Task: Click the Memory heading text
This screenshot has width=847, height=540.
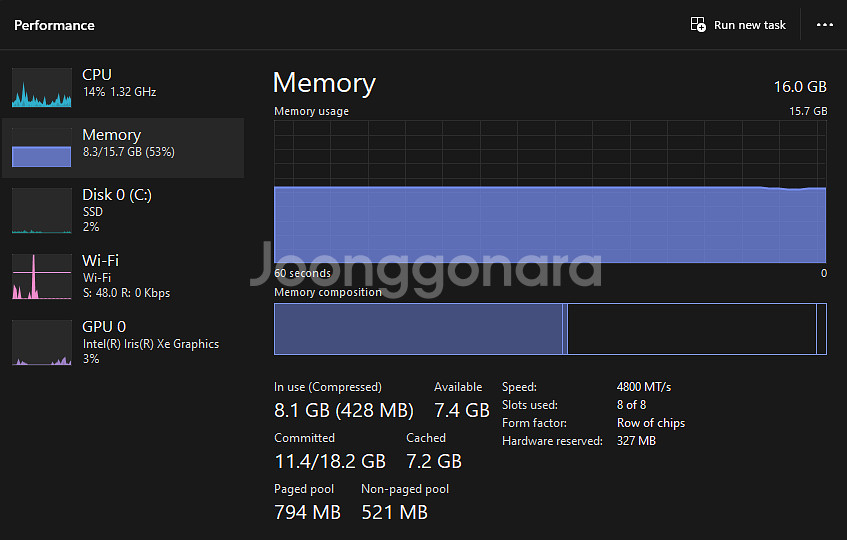Action: pos(324,83)
